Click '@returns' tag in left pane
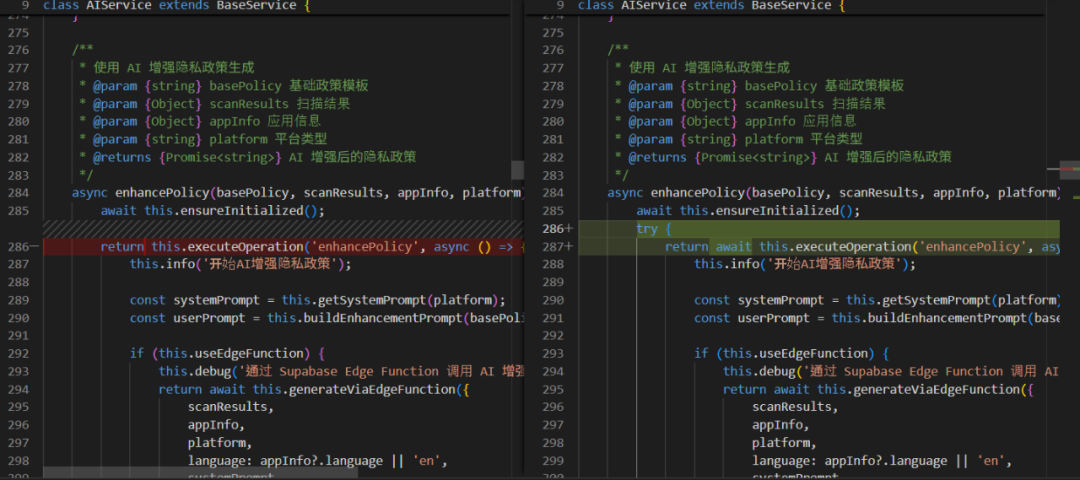Screen dimensions: 1080x480 point(122,157)
